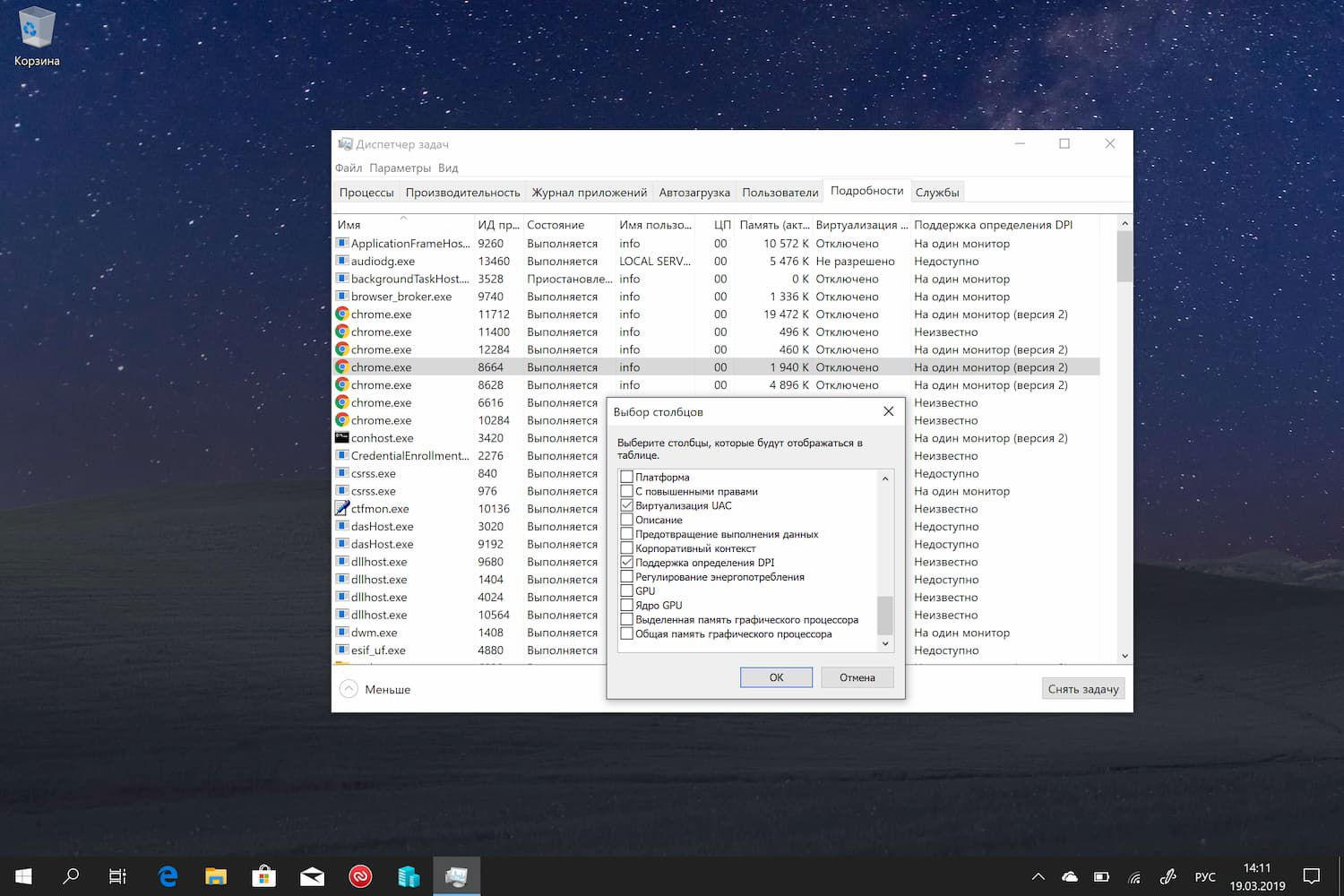
Task: Click the Снять задачу button
Action: click(x=1083, y=688)
